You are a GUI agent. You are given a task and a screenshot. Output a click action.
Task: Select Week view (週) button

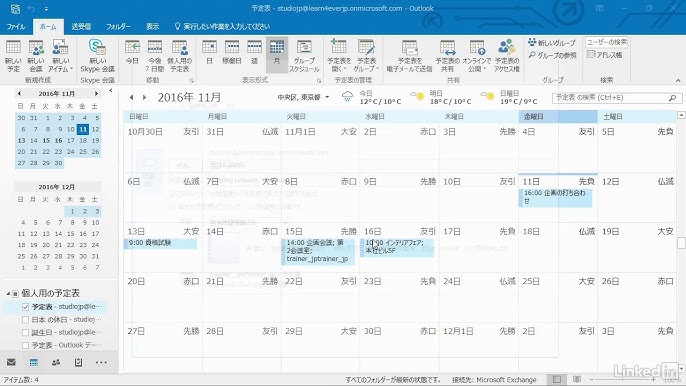254,53
